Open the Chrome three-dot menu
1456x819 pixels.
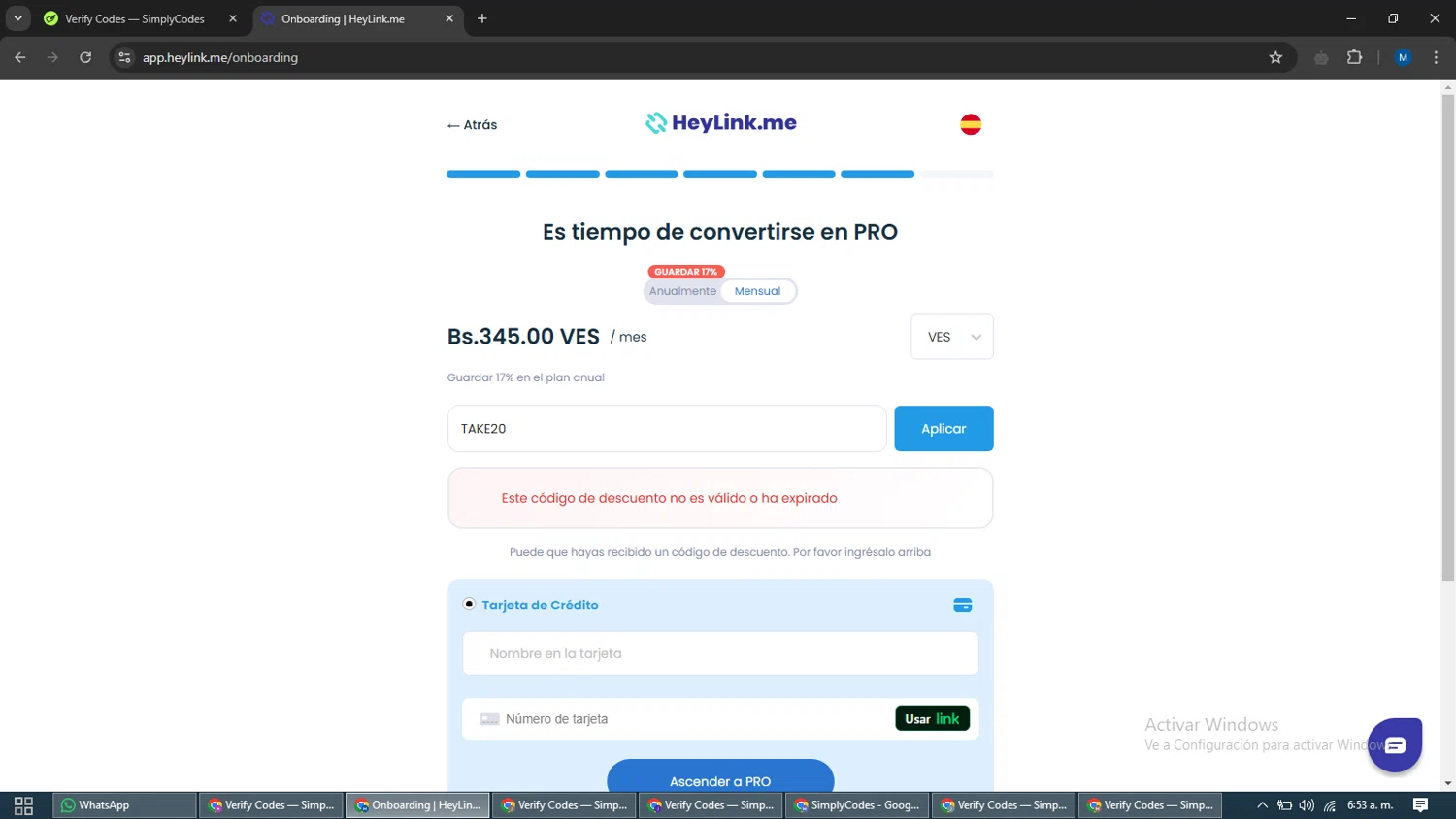(x=1436, y=57)
